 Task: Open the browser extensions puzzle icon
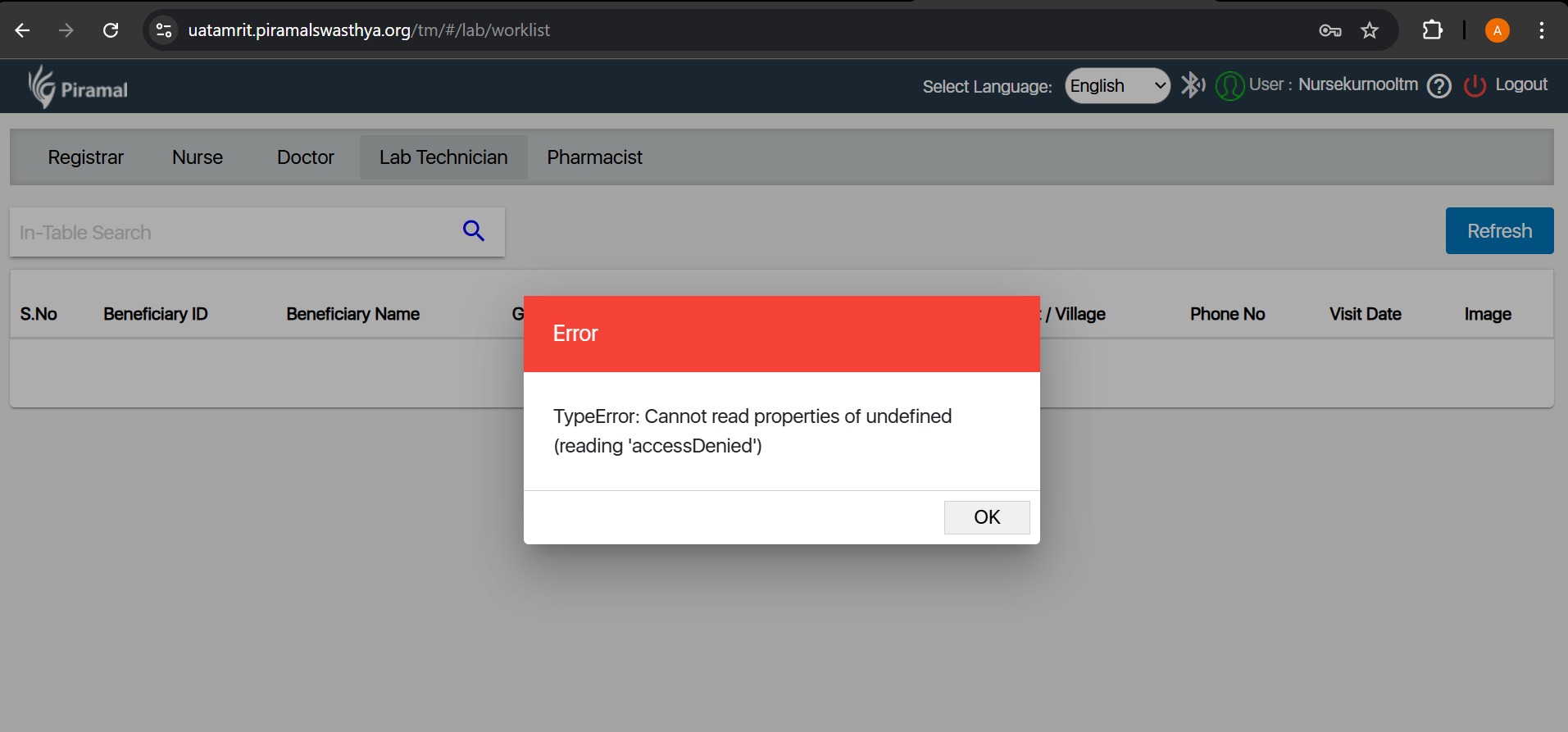[1432, 30]
